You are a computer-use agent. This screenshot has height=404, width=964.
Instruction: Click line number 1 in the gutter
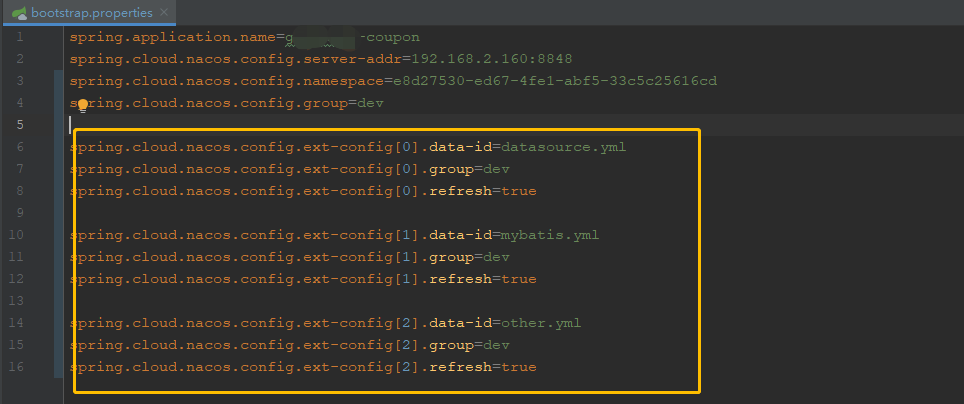(20, 37)
